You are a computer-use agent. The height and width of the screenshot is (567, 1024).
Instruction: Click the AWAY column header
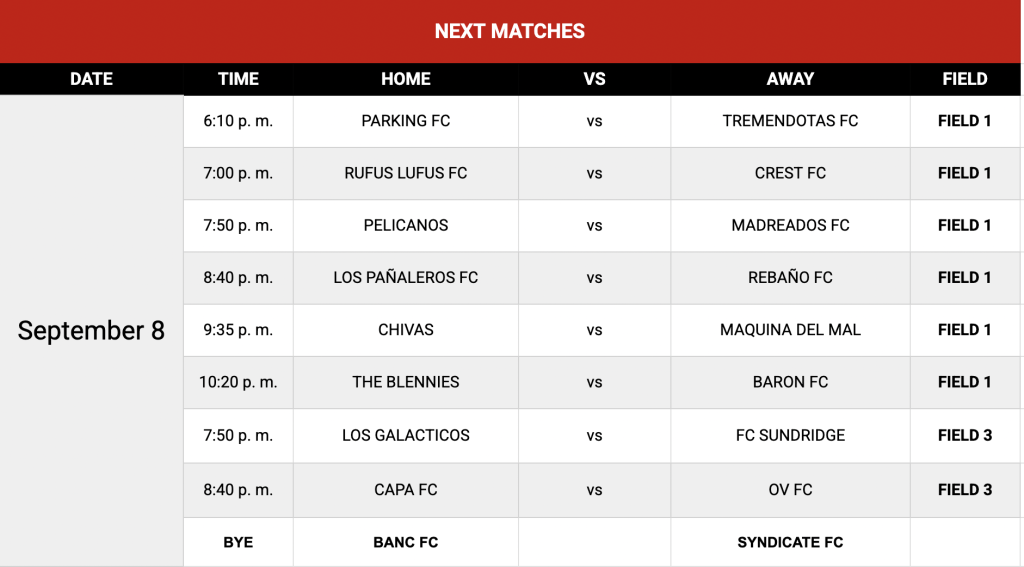[790, 79]
